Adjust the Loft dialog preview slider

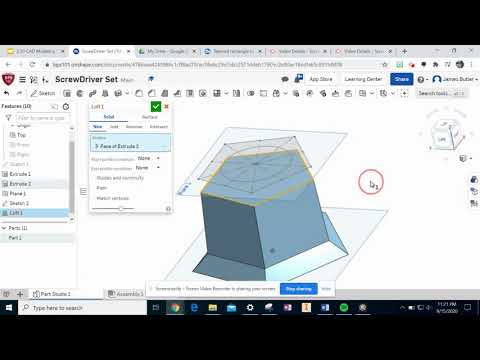click(x=121, y=209)
